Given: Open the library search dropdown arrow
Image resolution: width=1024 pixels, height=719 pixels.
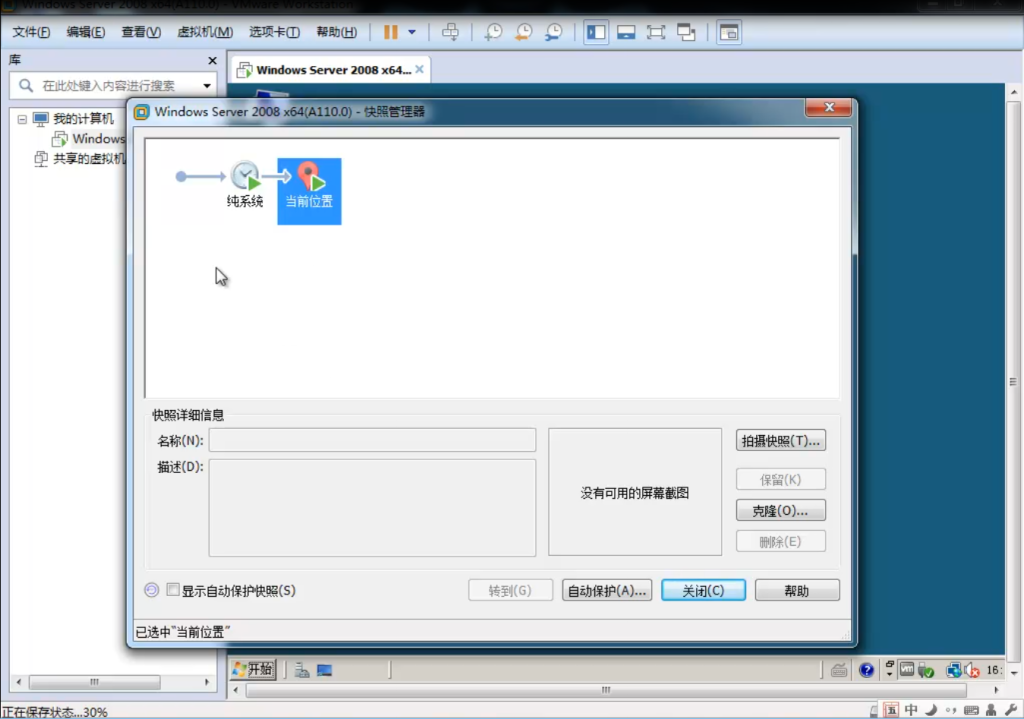Looking at the screenshot, I should tap(207, 86).
